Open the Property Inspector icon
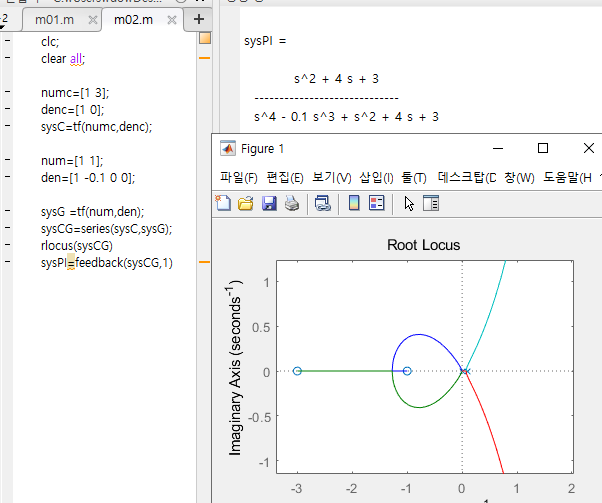Image resolution: width=602 pixels, height=503 pixels. (431, 203)
